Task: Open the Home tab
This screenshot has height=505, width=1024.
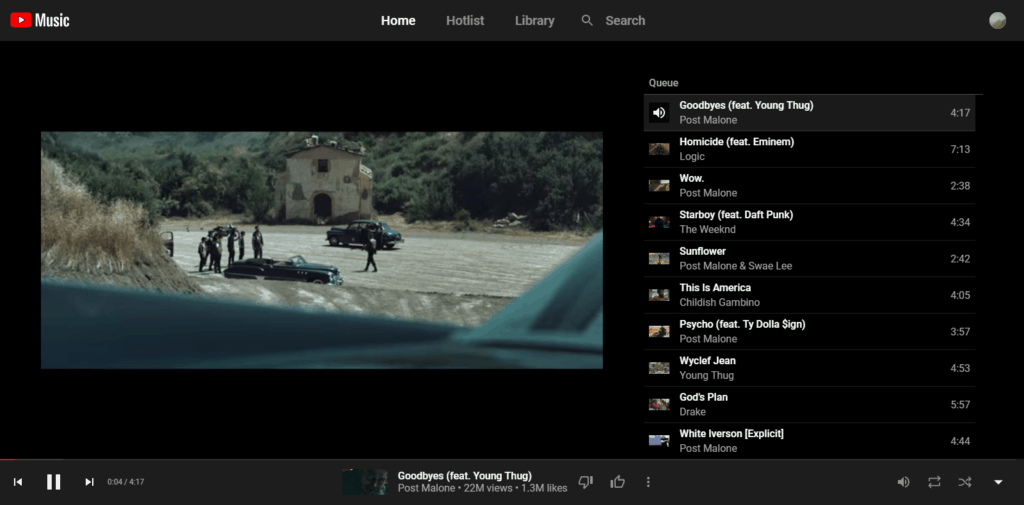Action: click(398, 20)
